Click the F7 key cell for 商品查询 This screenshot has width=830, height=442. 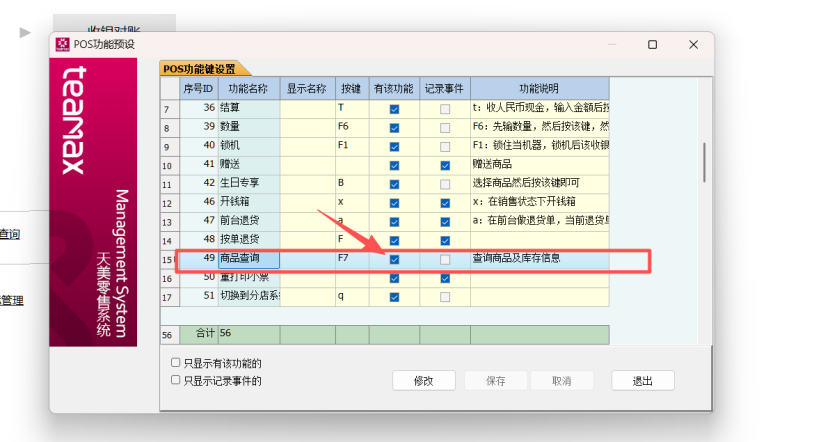[352, 259]
